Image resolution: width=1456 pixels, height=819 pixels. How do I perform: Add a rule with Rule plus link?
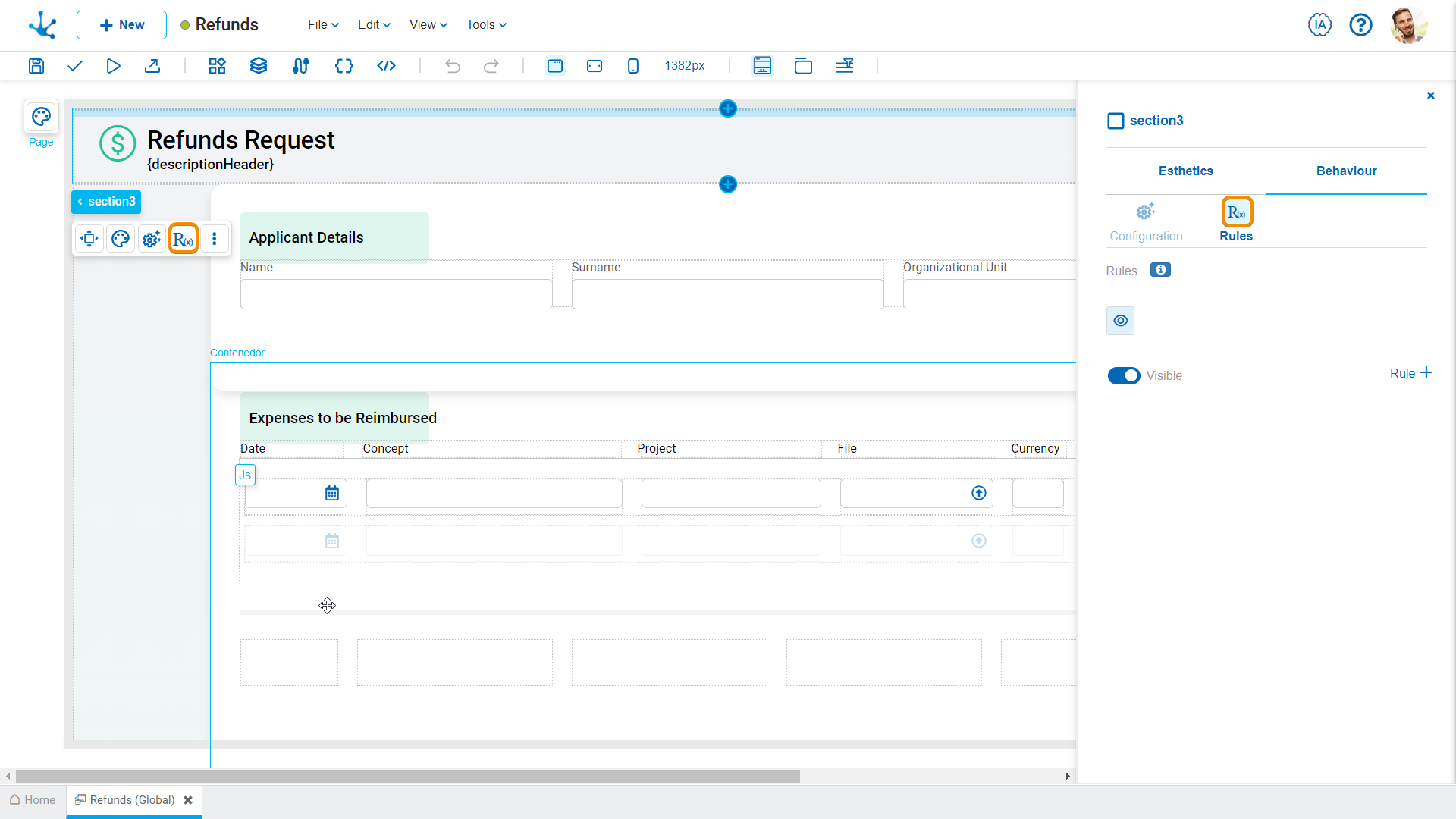[x=1410, y=373]
